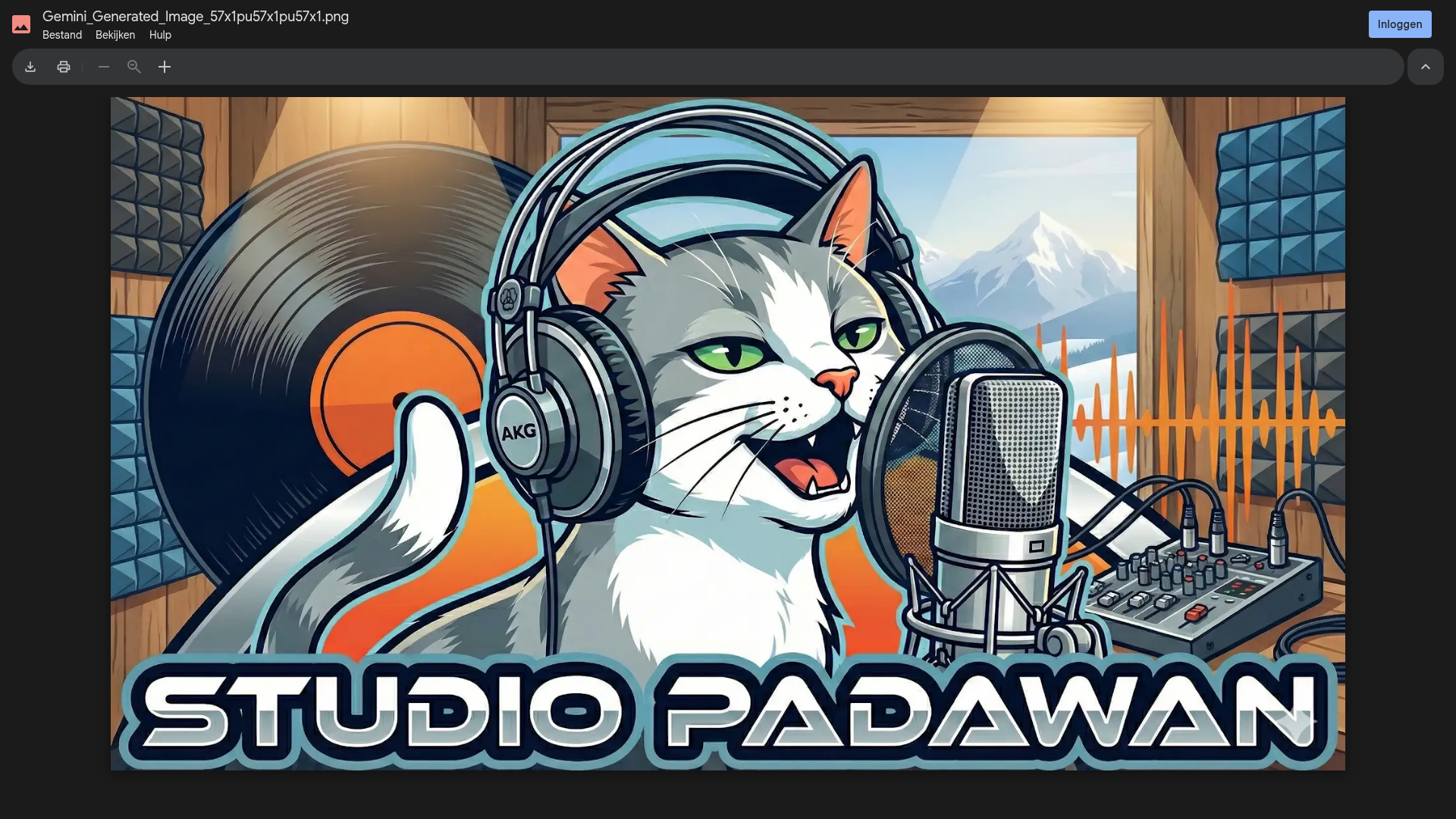Click the Inloggen button

pos(1399,24)
